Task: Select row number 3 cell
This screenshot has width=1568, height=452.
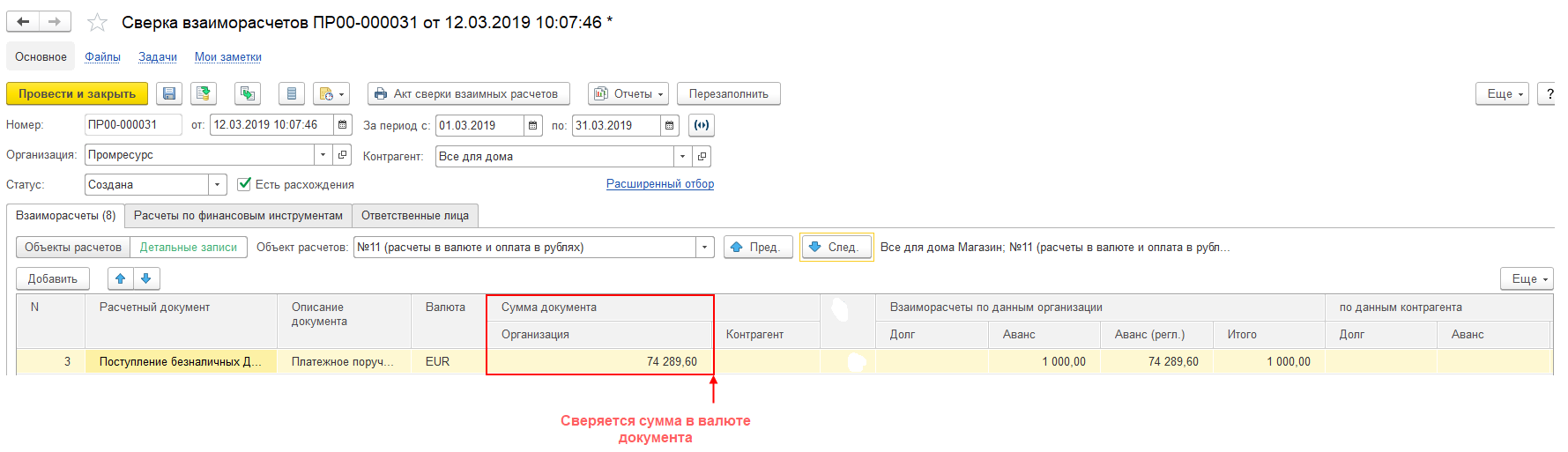Action: point(51,362)
